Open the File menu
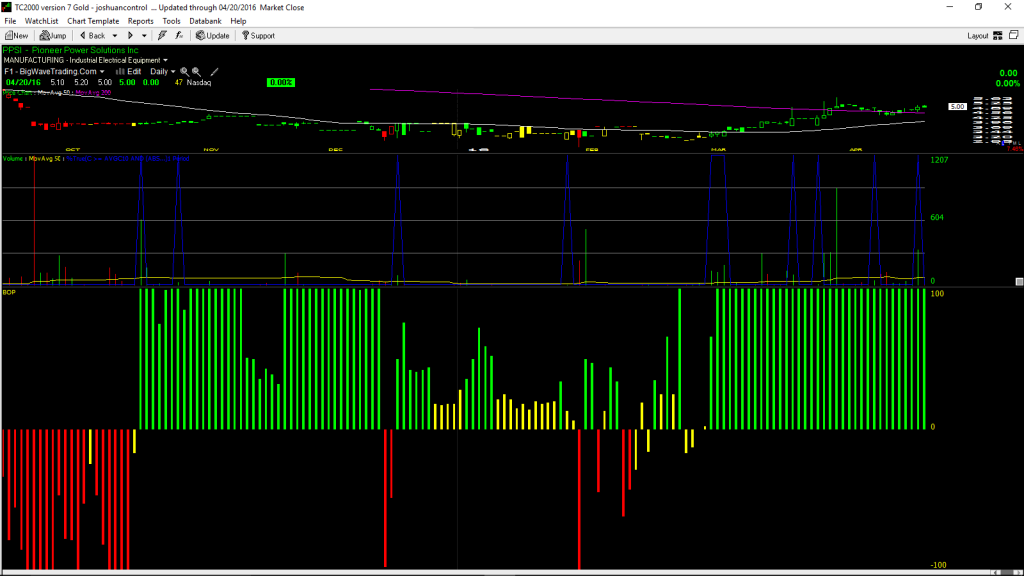Screen dimensions: 1024x576 (10, 21)
